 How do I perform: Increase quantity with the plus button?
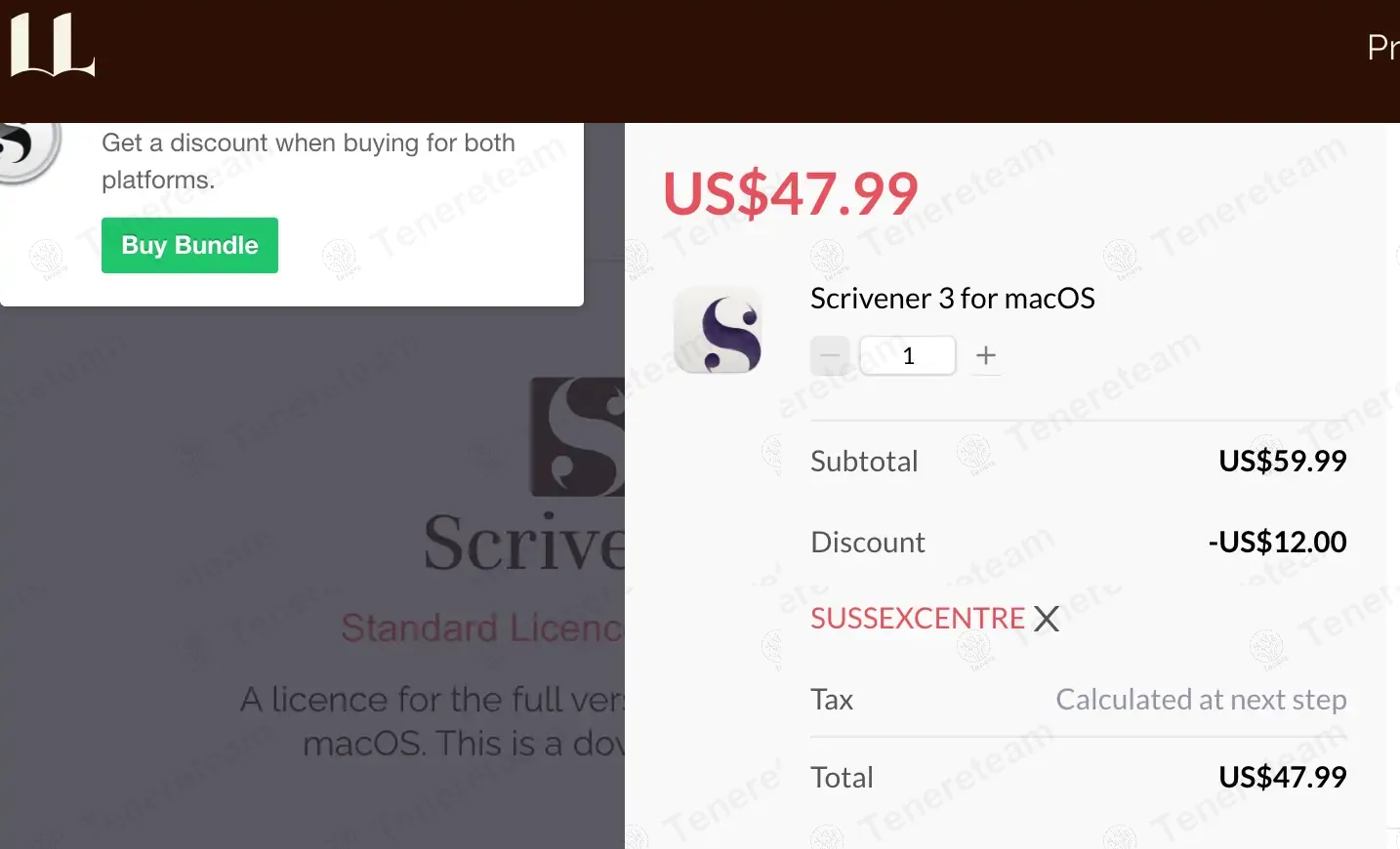point(986,355)
